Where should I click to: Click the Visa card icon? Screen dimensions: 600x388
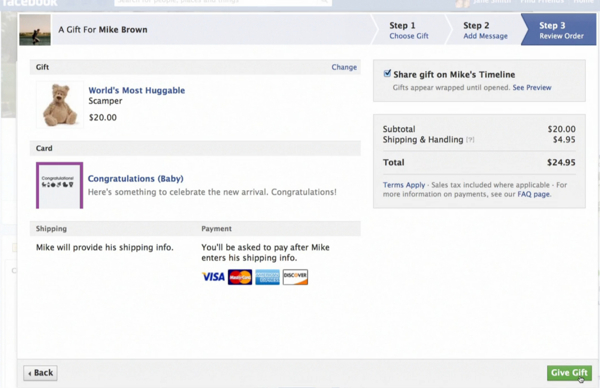coord(213,277)
